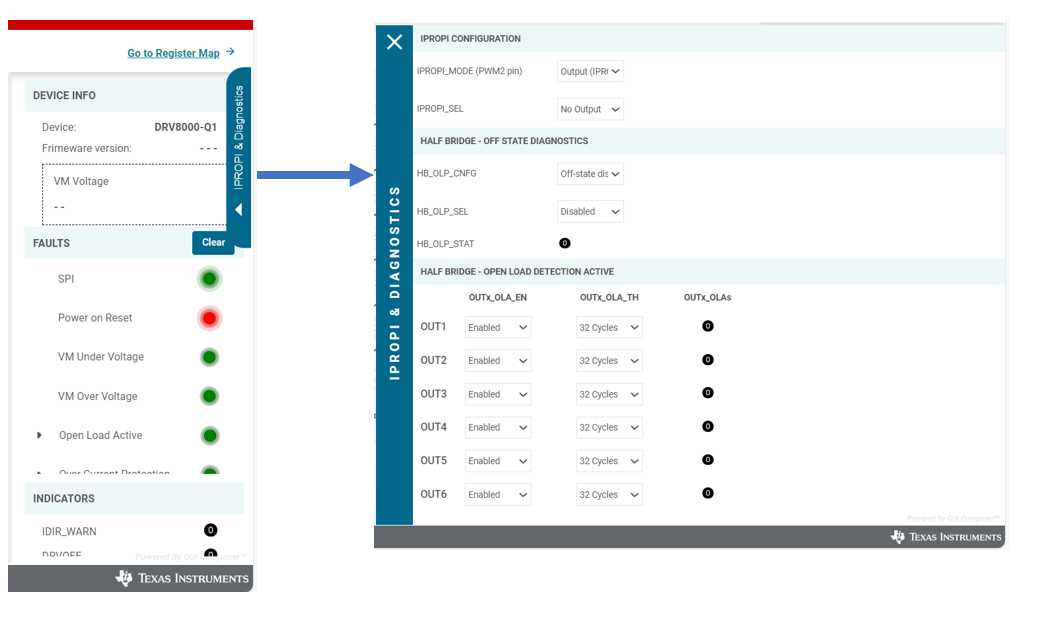Click the Open Load Active status LED
This screenshot has width=1051, height=617.
tap(209, 435)
